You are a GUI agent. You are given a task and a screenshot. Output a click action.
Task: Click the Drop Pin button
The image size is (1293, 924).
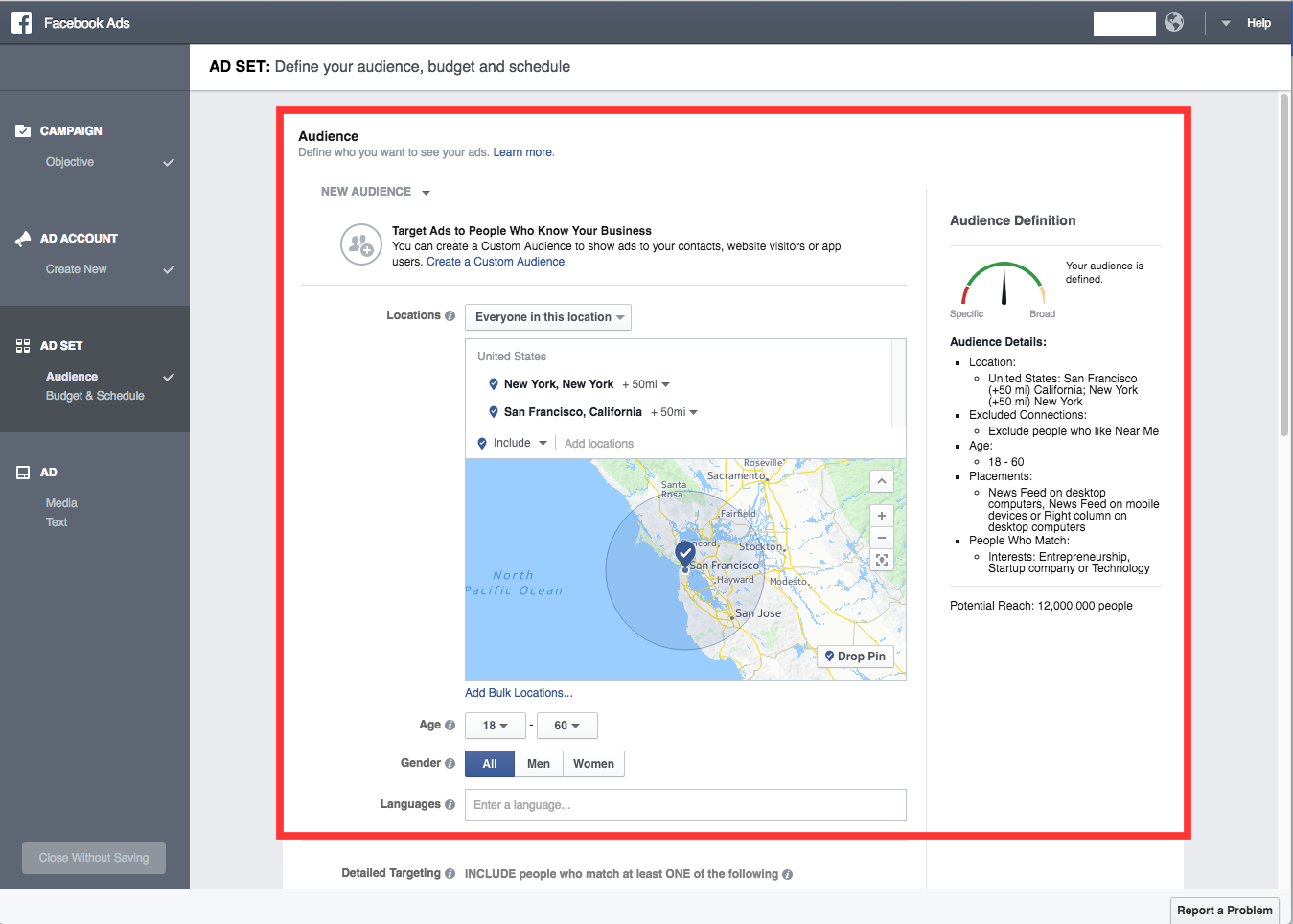(x=856, y=657)
